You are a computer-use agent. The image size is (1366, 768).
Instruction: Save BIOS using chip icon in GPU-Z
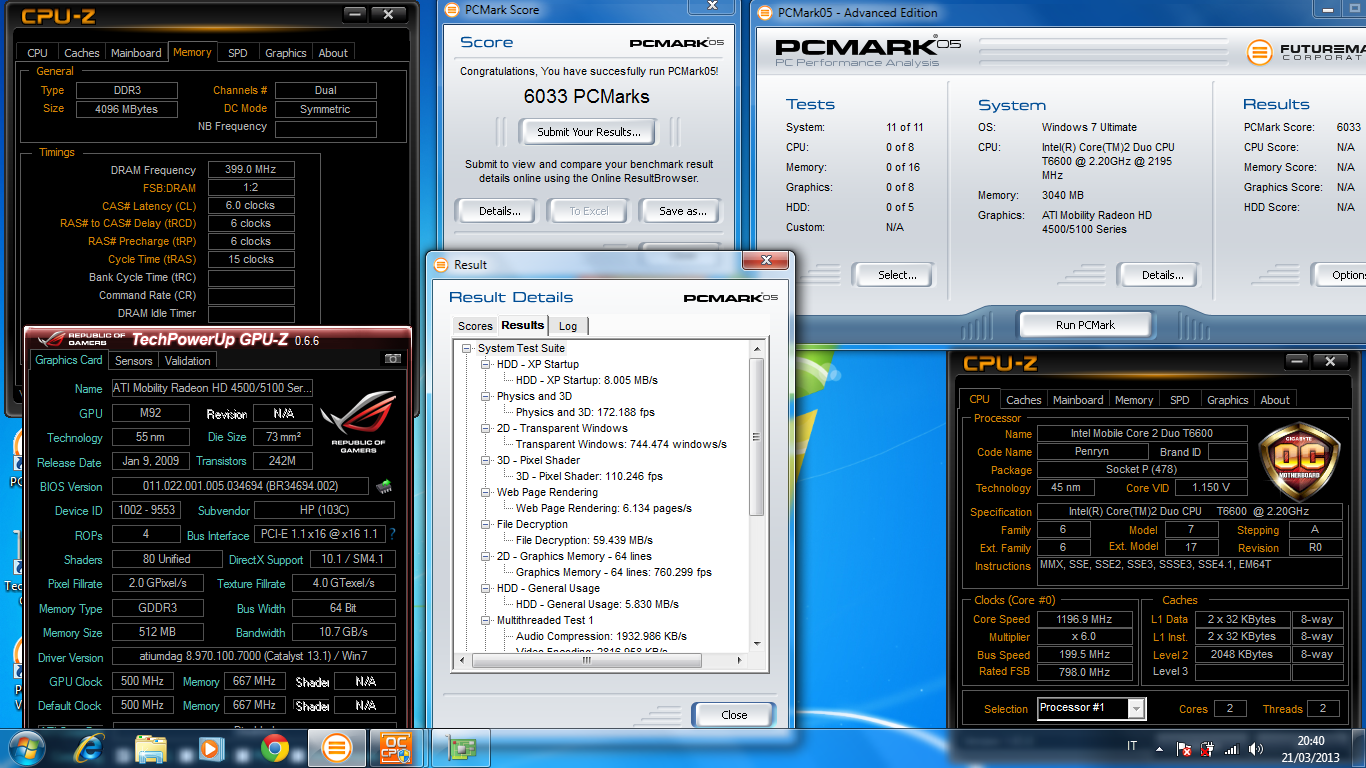384,486
